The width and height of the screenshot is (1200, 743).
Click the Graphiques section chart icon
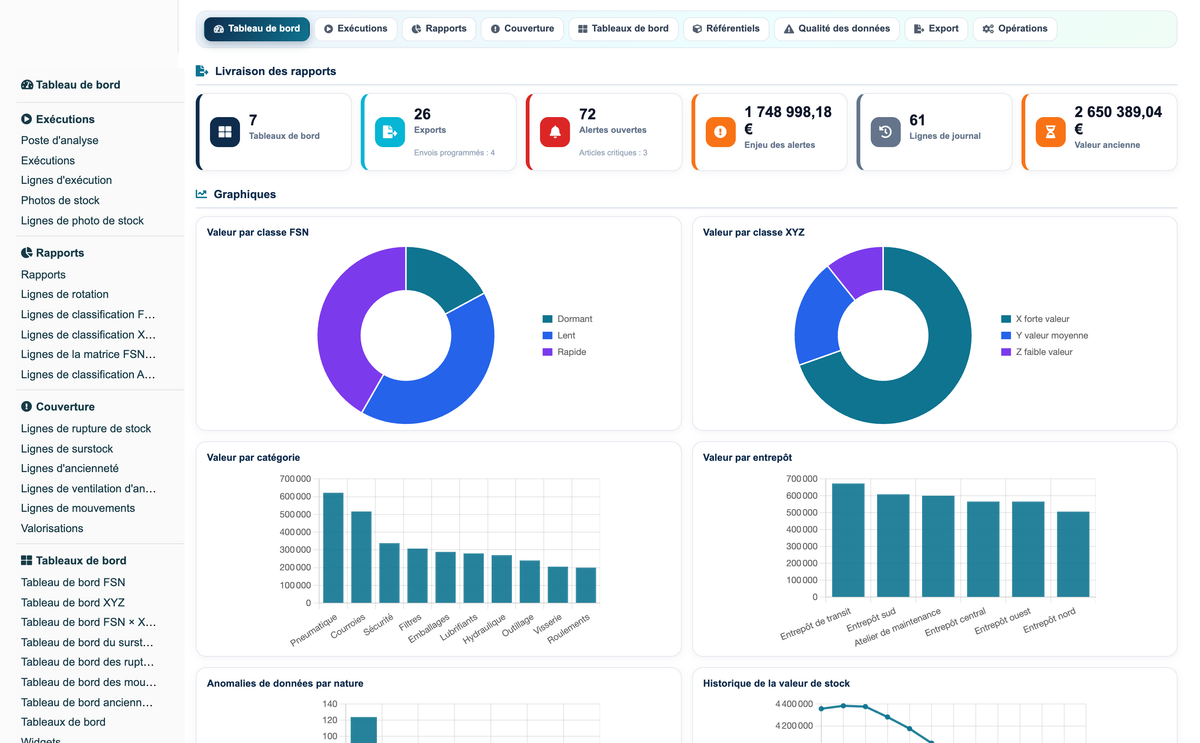point(202,194)
